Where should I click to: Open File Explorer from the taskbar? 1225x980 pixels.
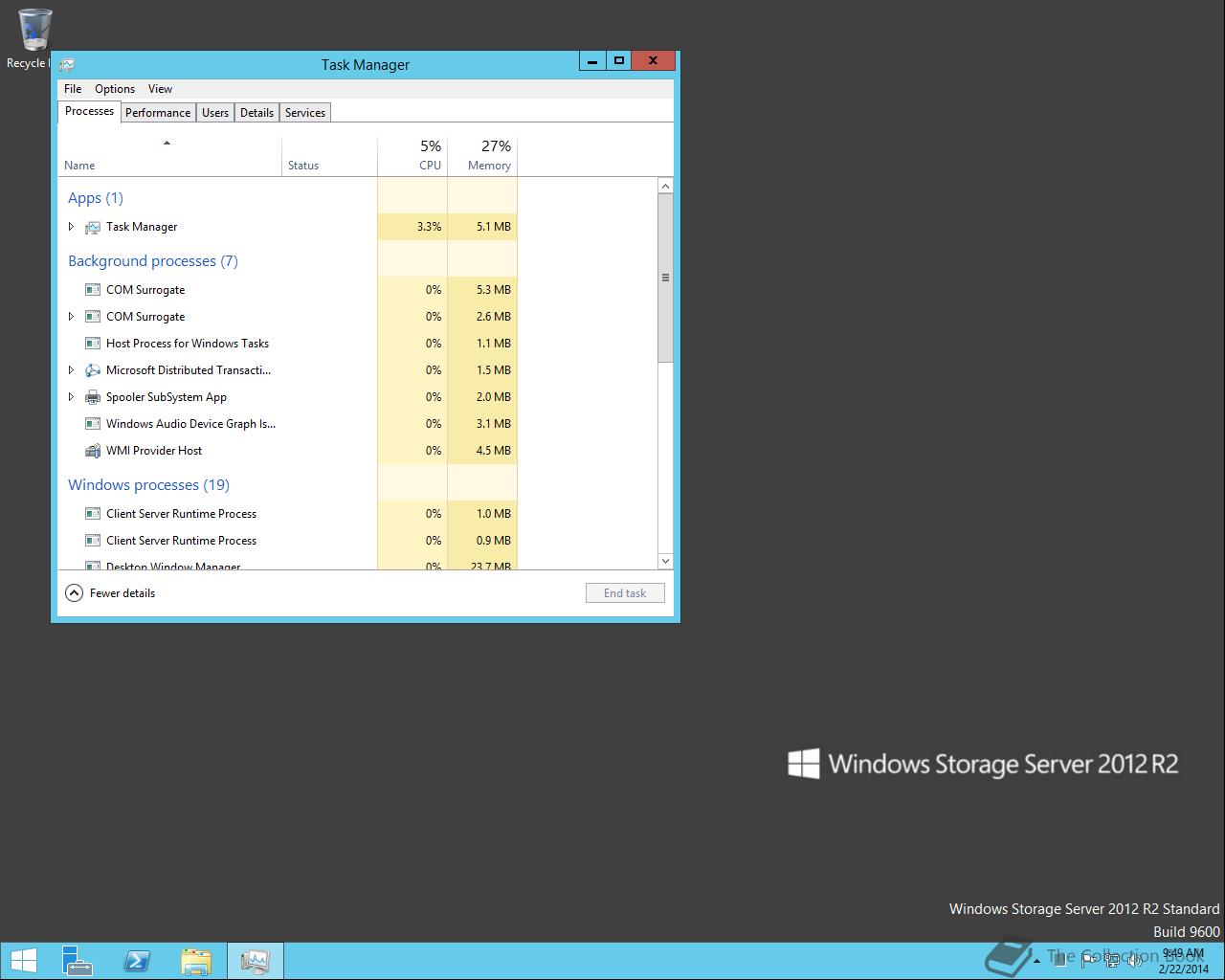(x=196, y=961)
